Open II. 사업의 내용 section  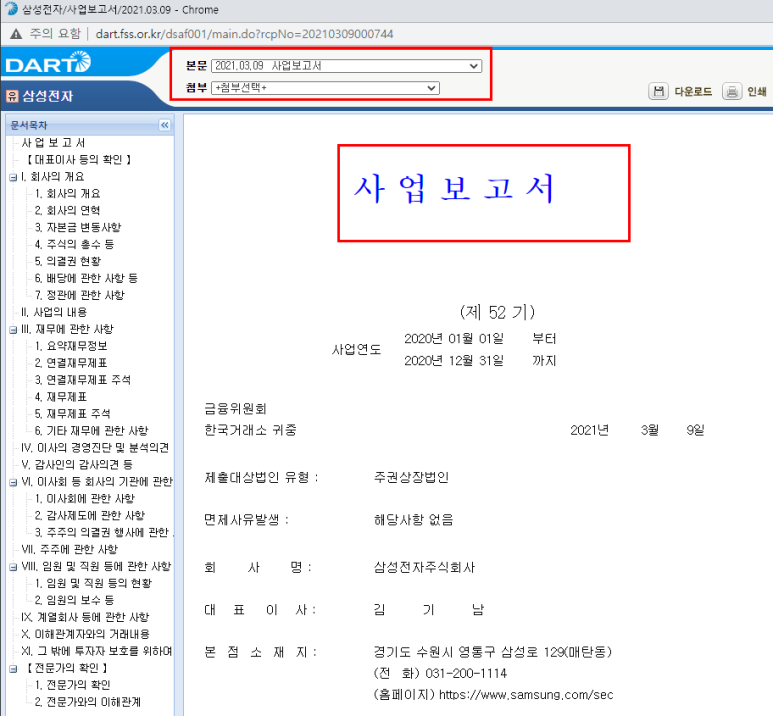(54, 312)
